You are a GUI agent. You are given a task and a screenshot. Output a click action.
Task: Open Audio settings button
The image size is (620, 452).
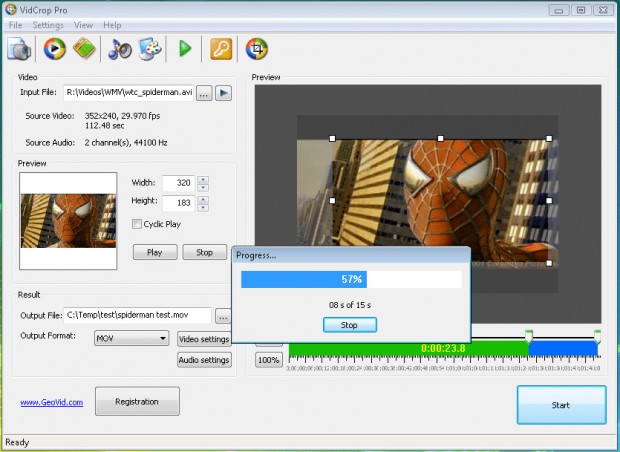(204, 360)
